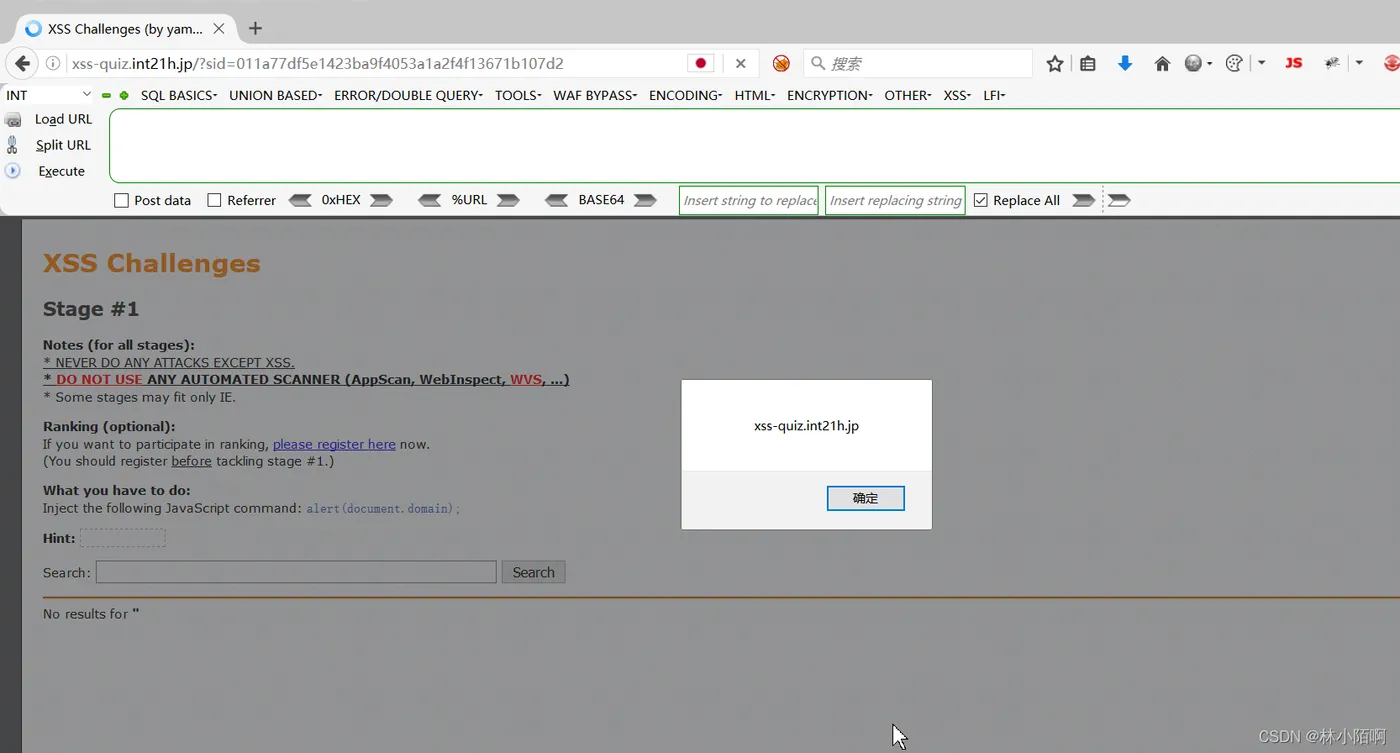The width and height of the screenshot is (1400, 753).
Task: Expand the globe icon dropdown arrow
Action: coord(1209,63)
